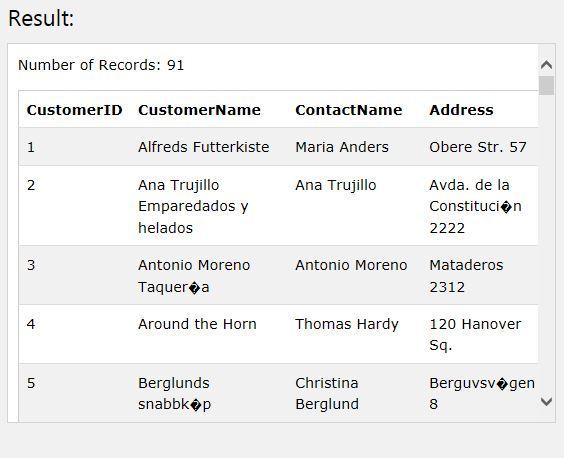Click the Christina Berglund contact cell

(x=327, y=394)
